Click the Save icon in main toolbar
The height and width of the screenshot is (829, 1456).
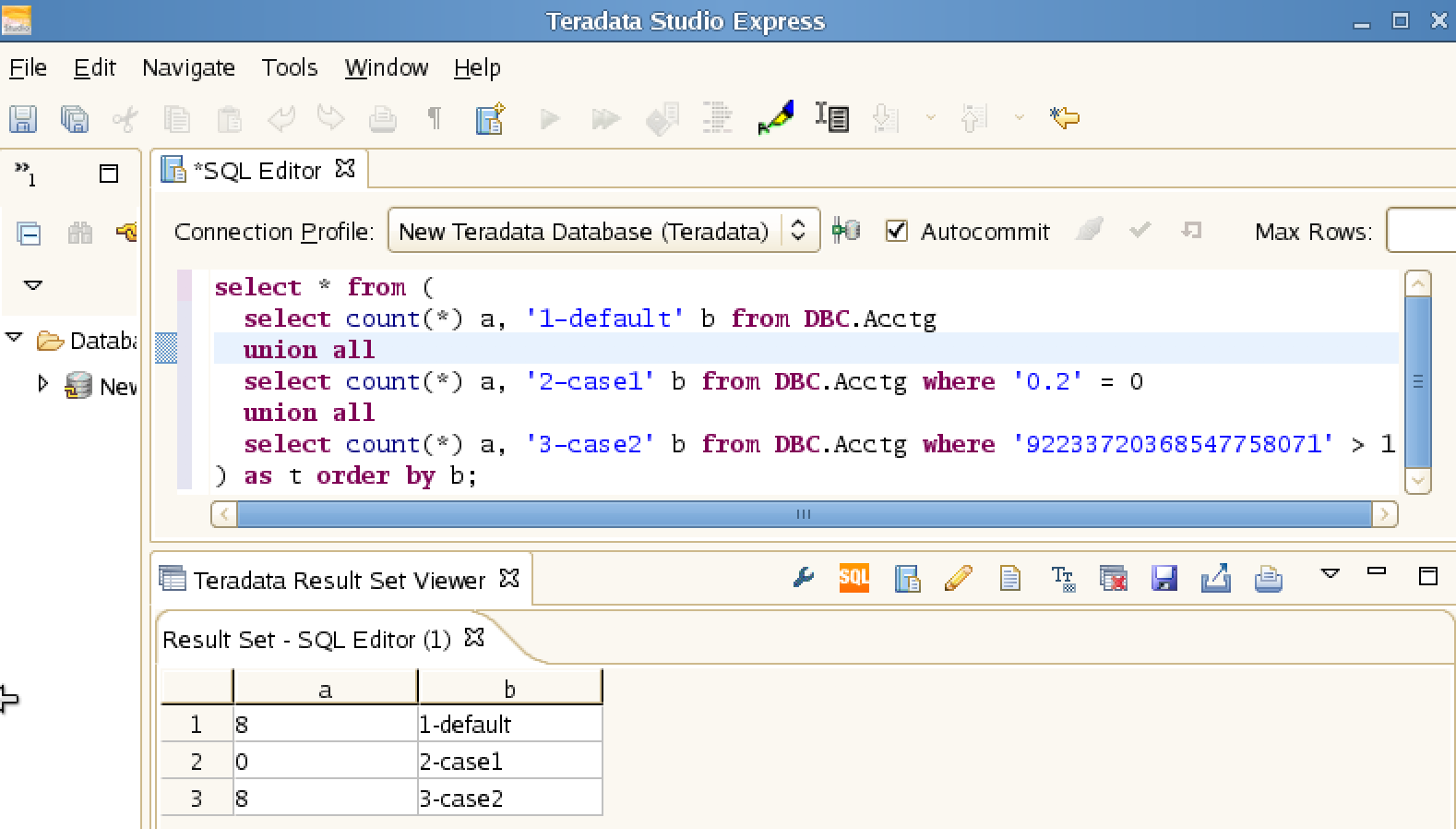(23, 119)
